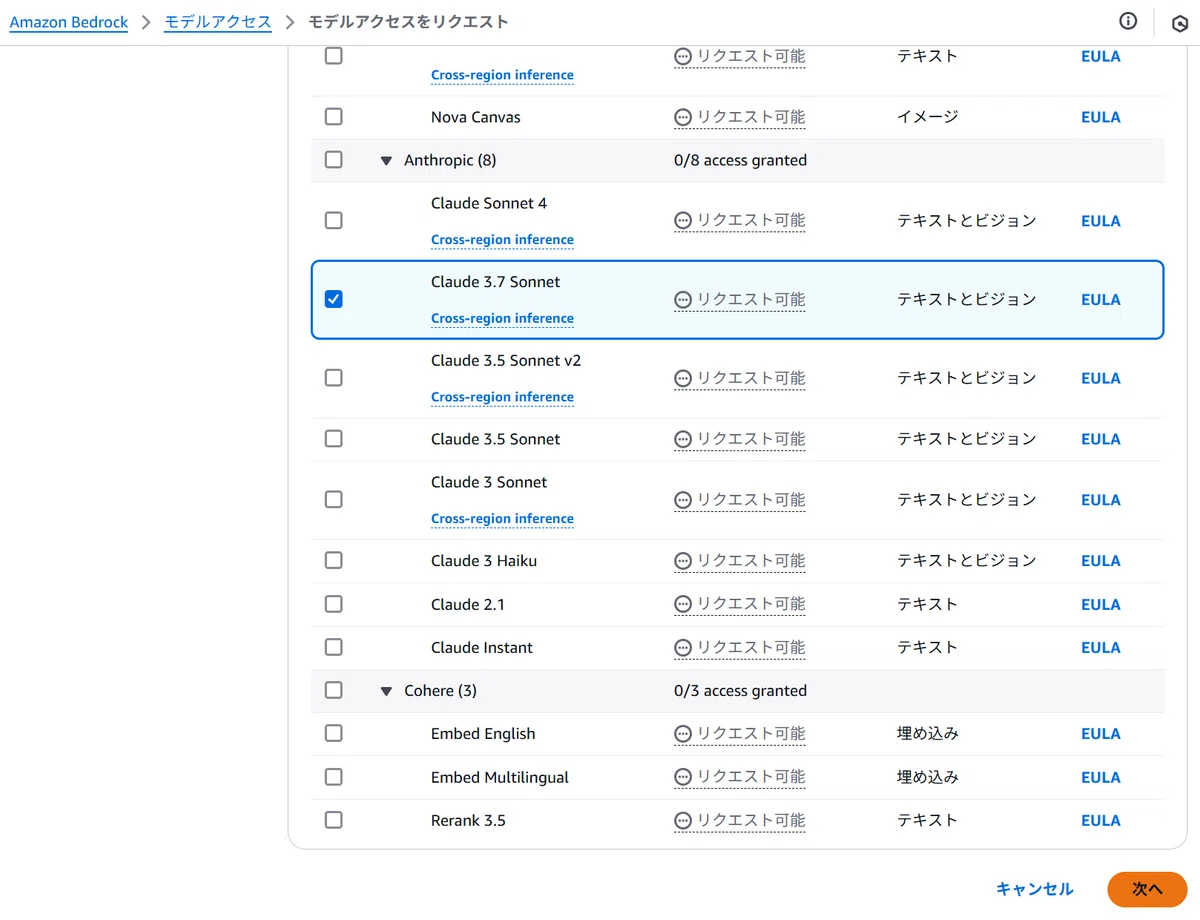
Task: Click the status icon in Embed Multilingual row
Action: coord(683,777)
